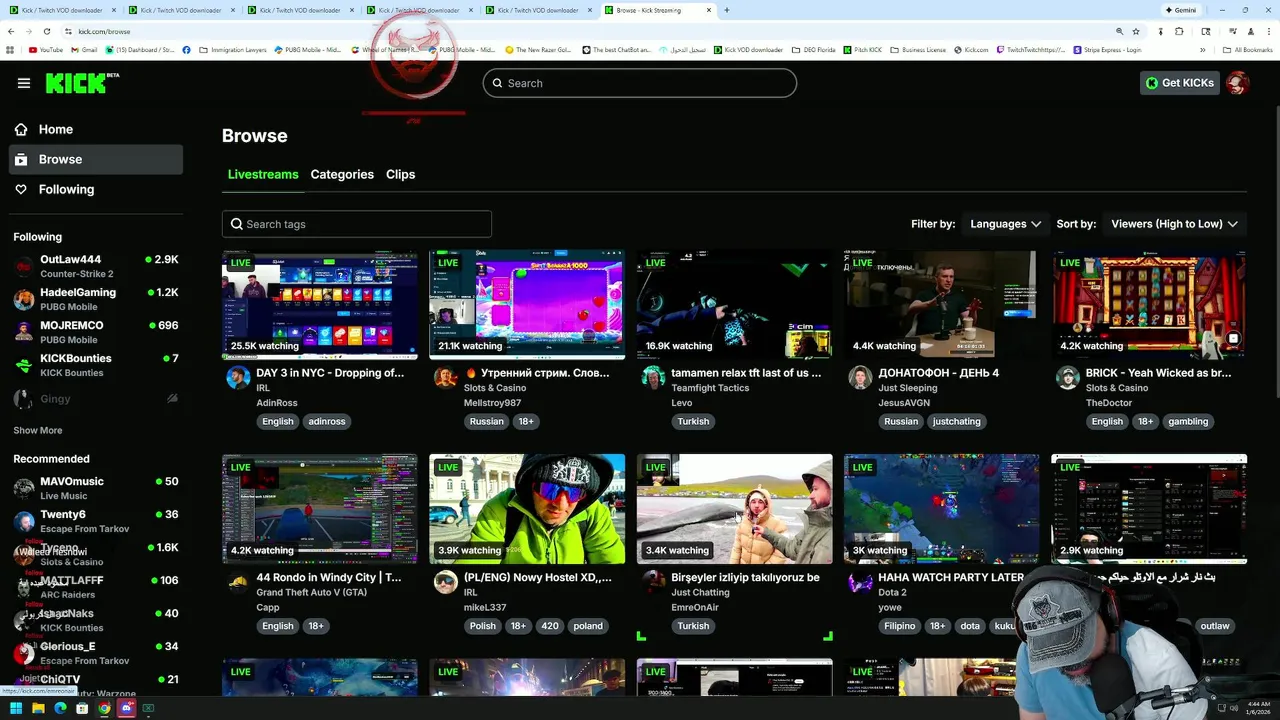Expand Show More in Following list
The width and height of the screenshot is (1280, 720).
coord(38,430)
